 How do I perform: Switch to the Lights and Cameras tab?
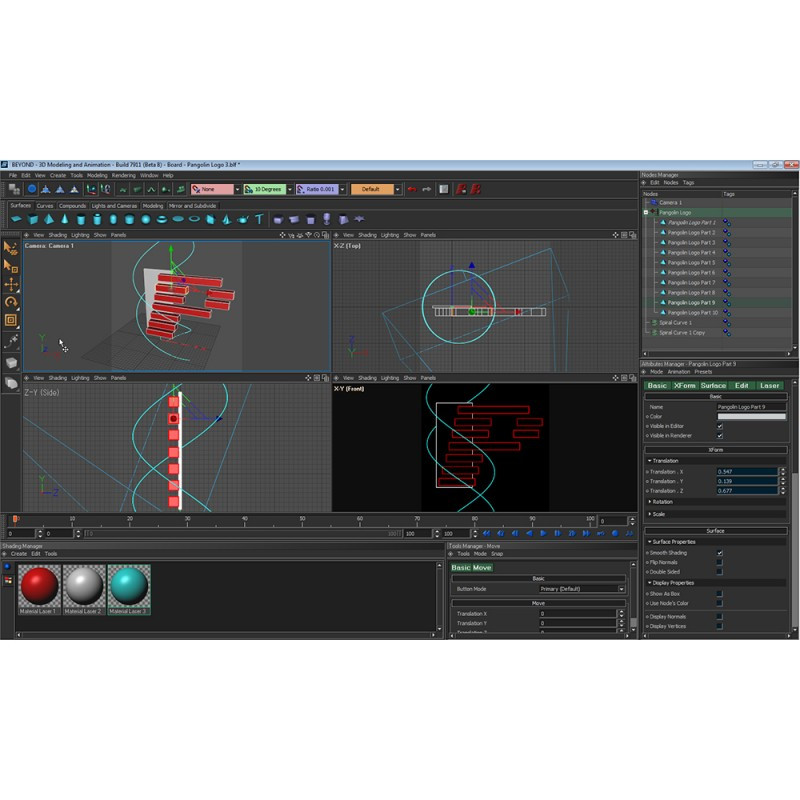114,206
